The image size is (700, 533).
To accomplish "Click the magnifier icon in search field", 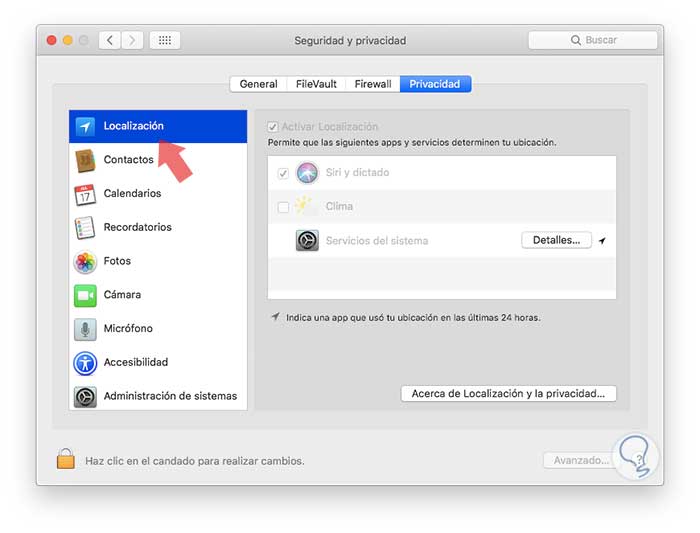I will (576, 40).
